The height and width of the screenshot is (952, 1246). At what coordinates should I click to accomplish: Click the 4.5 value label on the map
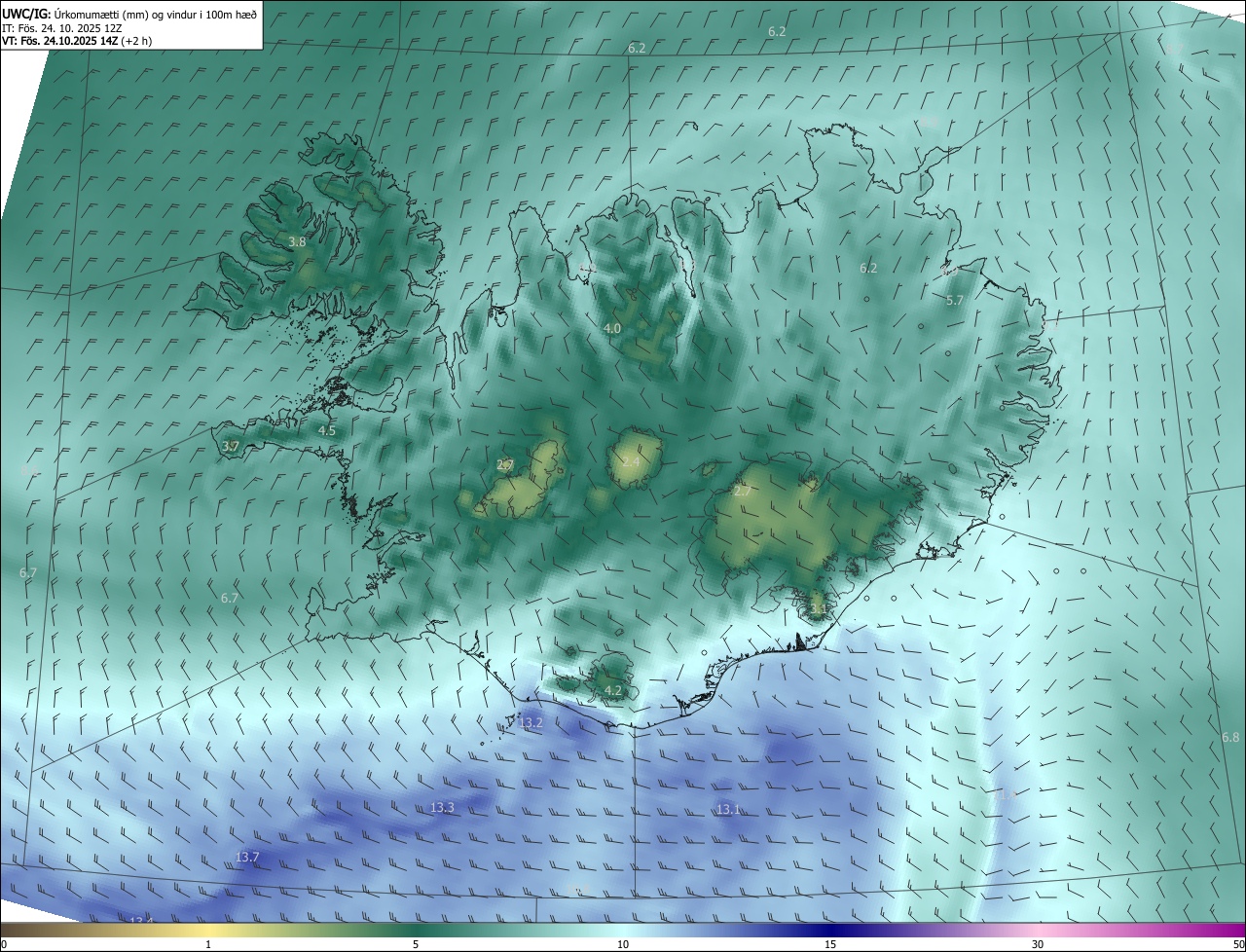(327, 430)
